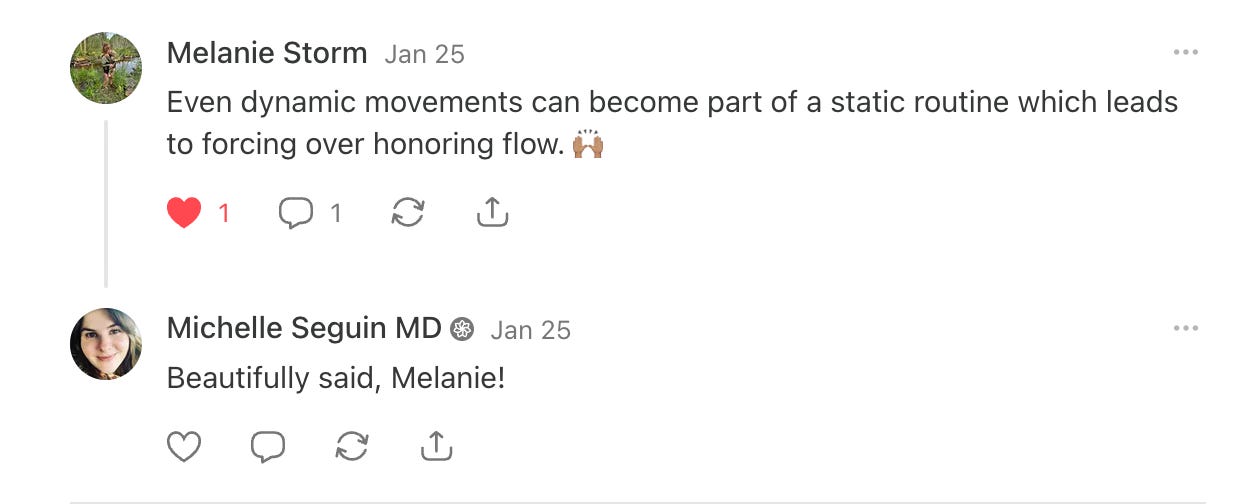1250x504 pixels.
Task: Click the Michelle Seguin MD author name
Action: point(304,329)
